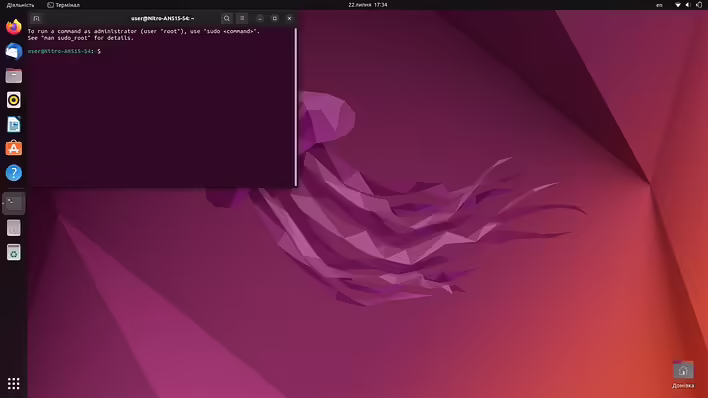
Task: Open the Files manager dock icon
Action: (x=14, y=75)
